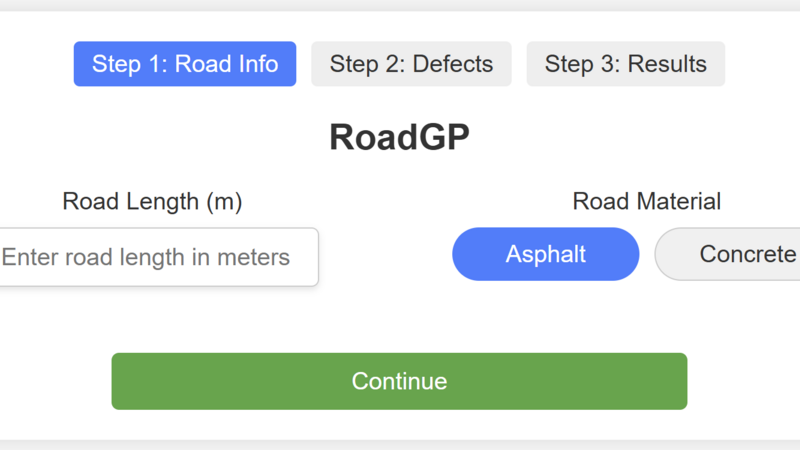Click the 'Enter road length in meters' box
The width and height of the screenshot is (800, 450).
155,257
